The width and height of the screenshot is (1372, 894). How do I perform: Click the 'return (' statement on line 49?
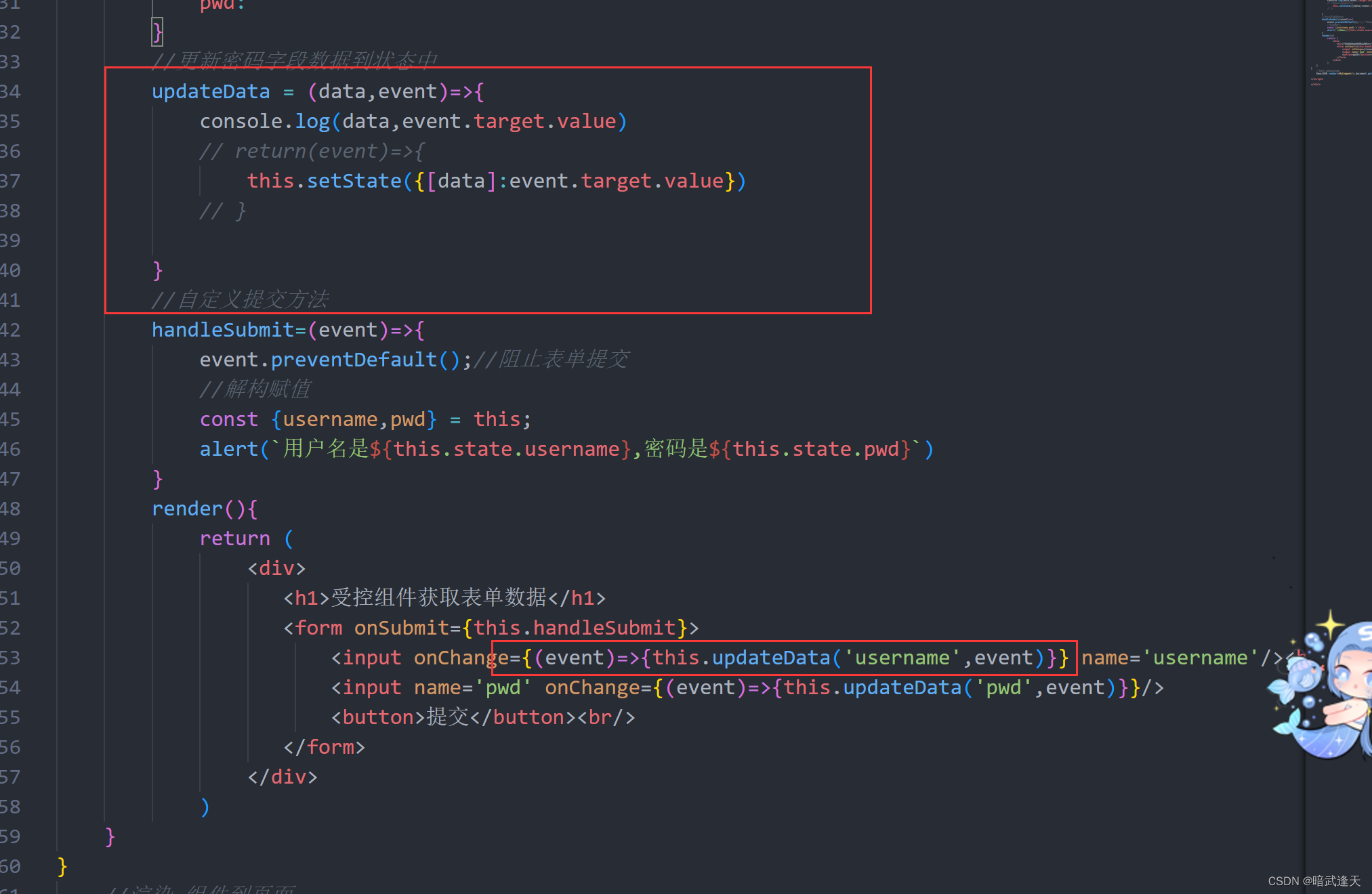pyautogui.click(x=247, y=538)
